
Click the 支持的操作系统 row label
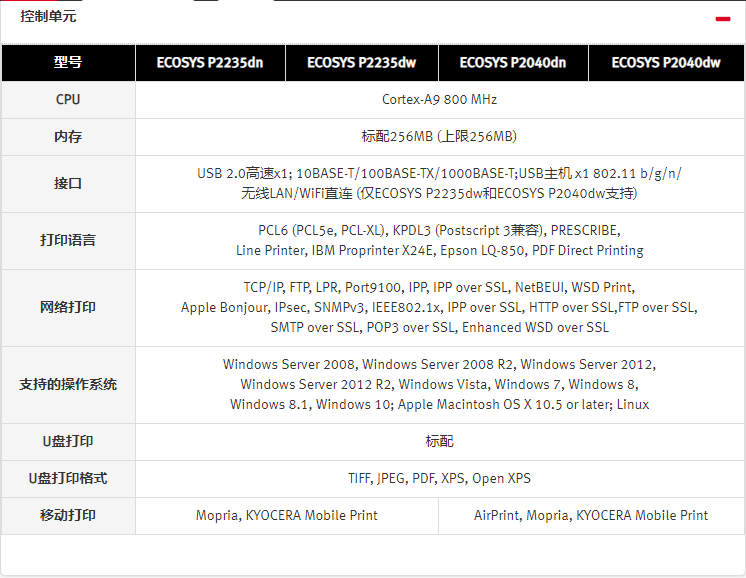(68, 385)
